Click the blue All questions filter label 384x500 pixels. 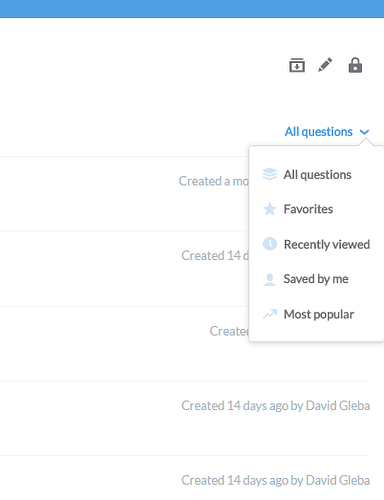pos(318,132)
